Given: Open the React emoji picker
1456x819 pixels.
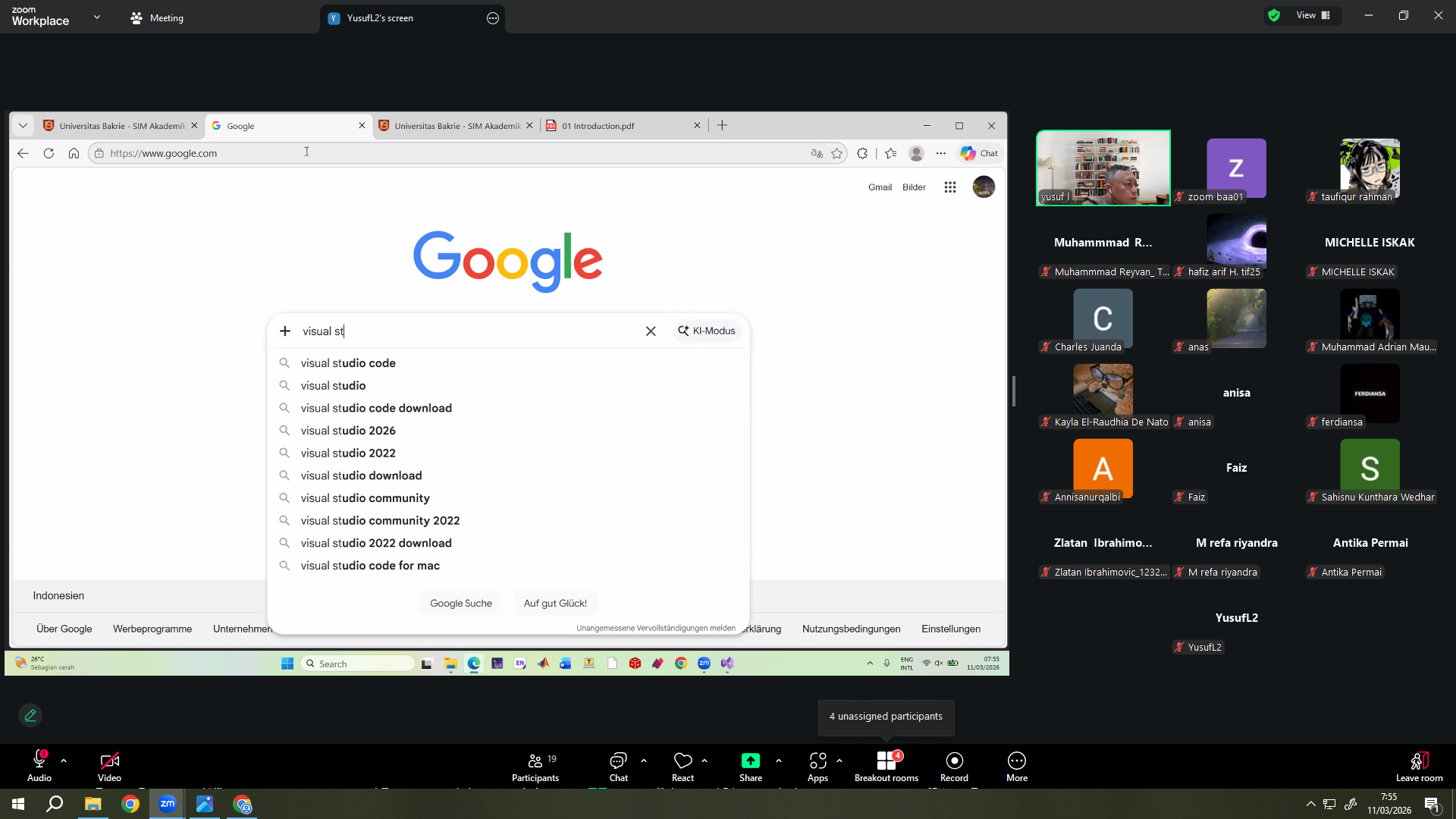Looking at the screenshot, I should click(x=682, y=766).
